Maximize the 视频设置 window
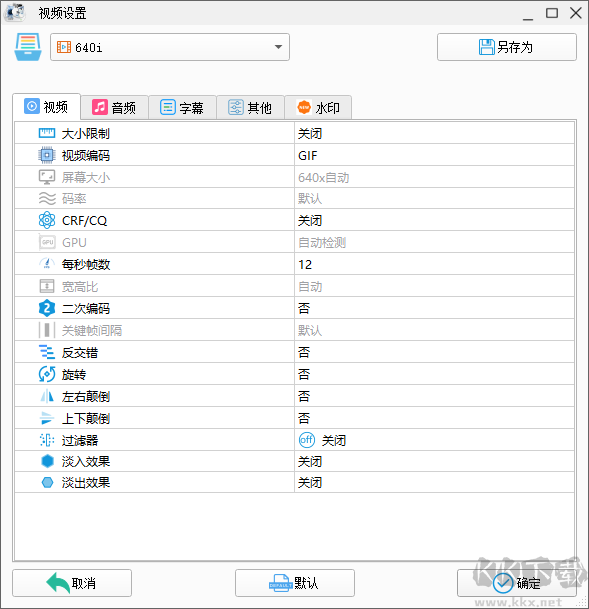 click(552, 13)
